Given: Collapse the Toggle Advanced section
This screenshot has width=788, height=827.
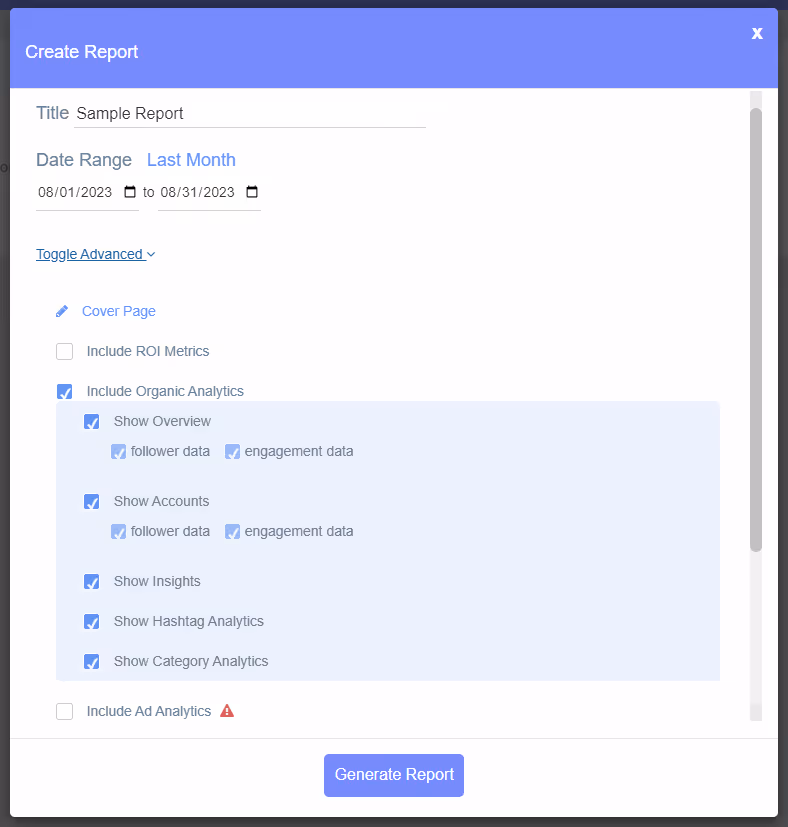Looking at the screenshot, I should (95, 254).
